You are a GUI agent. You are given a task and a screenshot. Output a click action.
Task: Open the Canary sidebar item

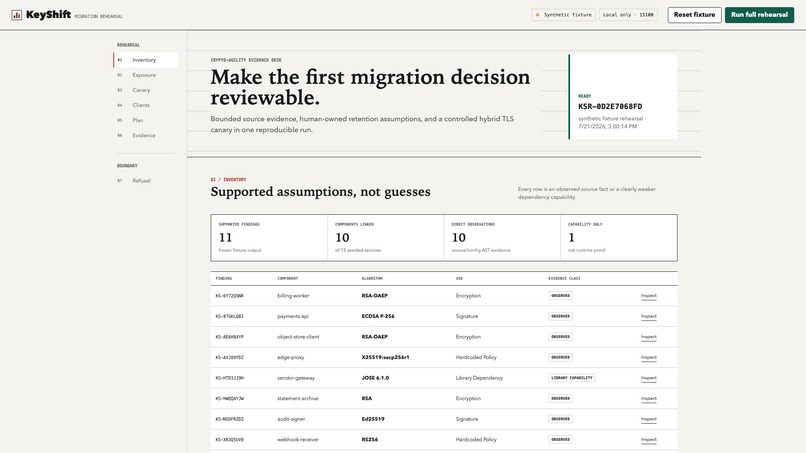click(146, 90)
